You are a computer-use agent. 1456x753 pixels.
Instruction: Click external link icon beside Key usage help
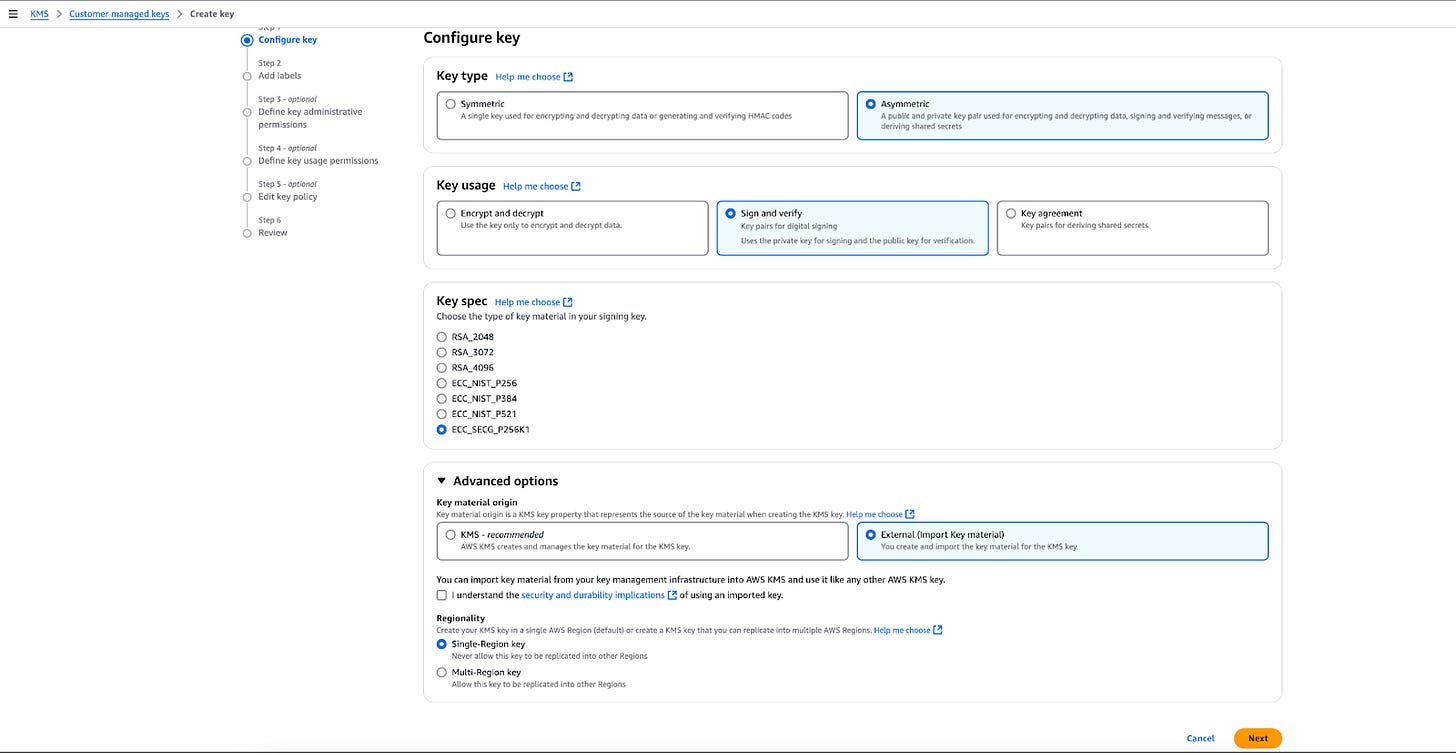575,186
